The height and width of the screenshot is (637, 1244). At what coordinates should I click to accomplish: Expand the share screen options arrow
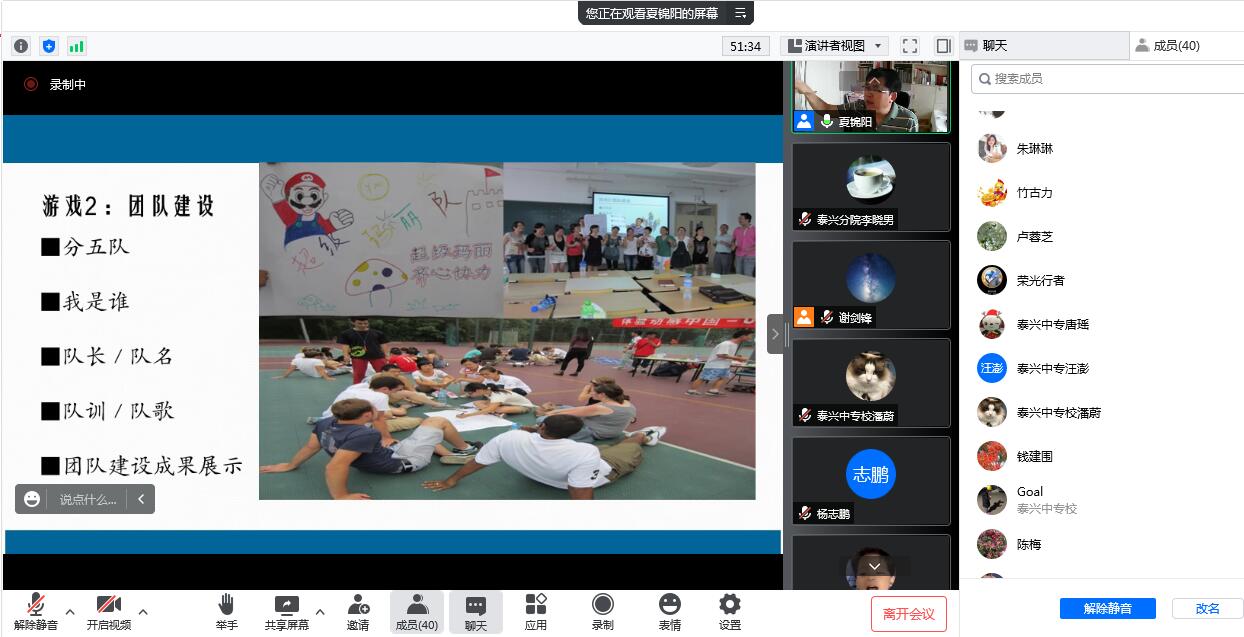[x=320, y=612]
